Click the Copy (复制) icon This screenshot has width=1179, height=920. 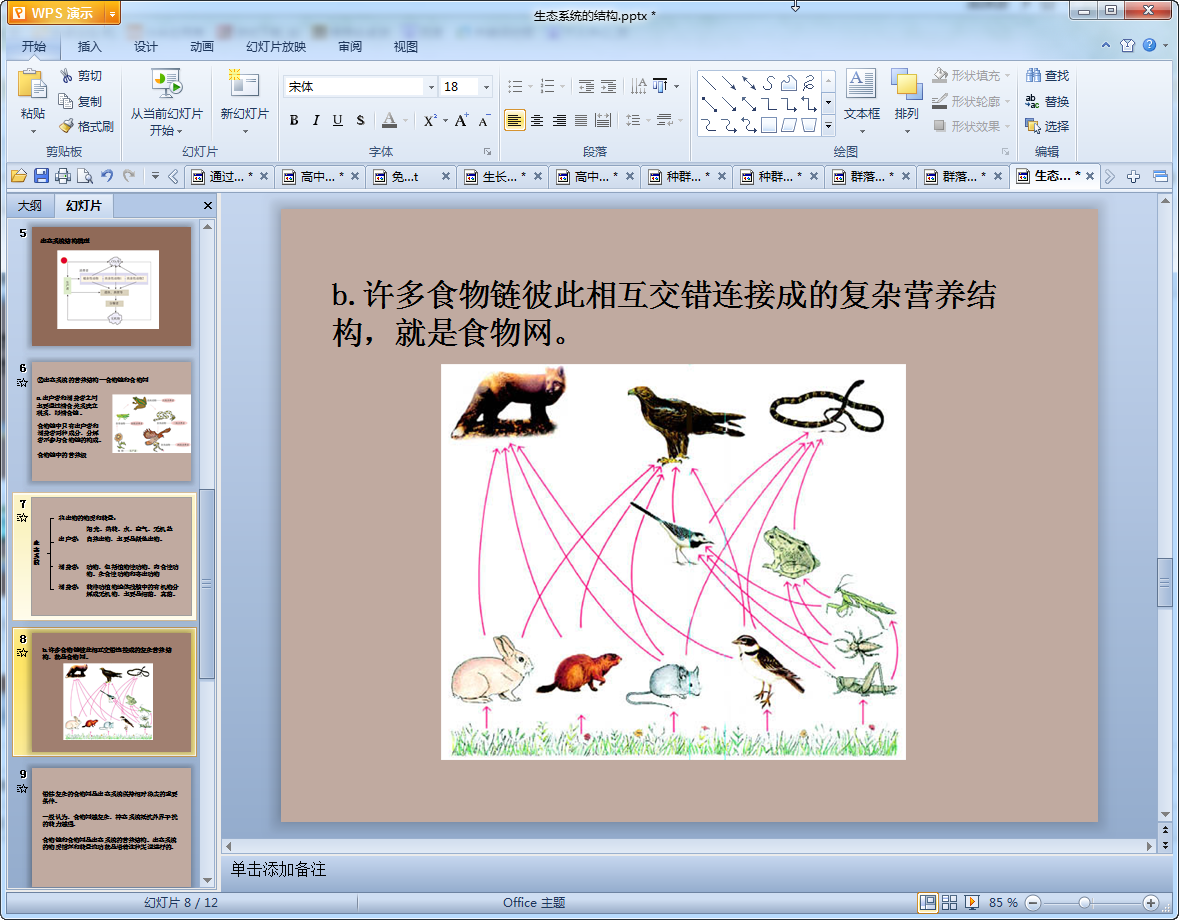click(66, 101)
